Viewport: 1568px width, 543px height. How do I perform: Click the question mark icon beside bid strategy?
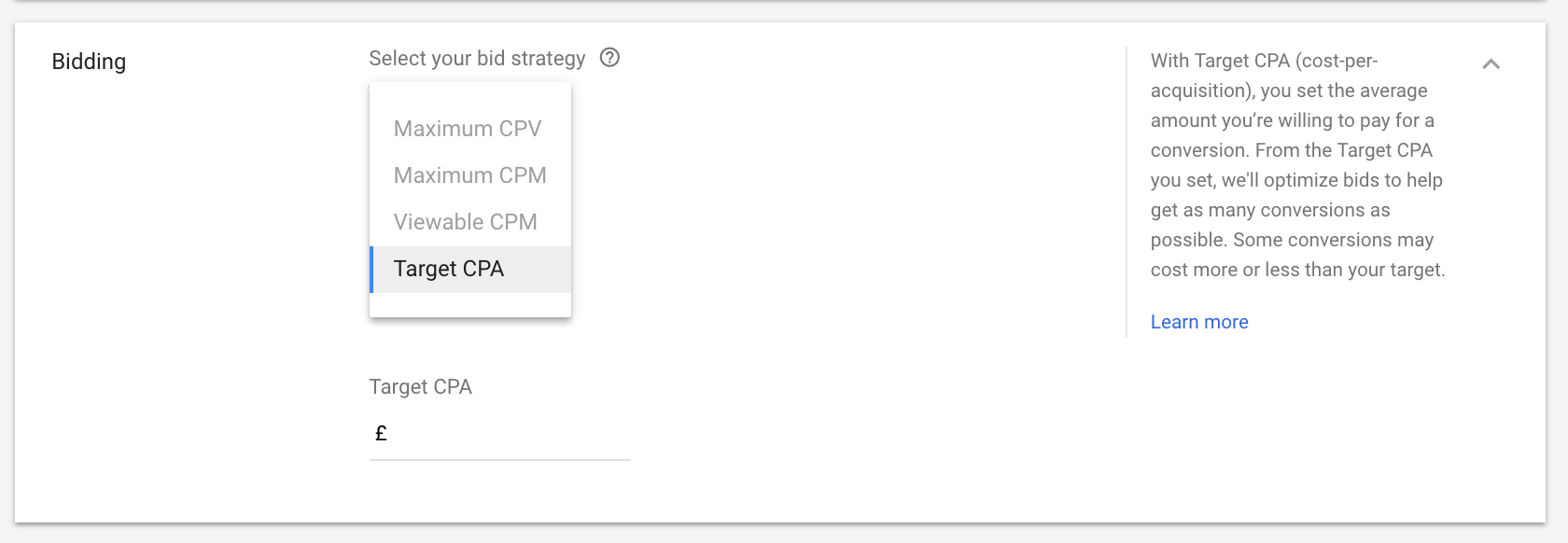point(610,58)
